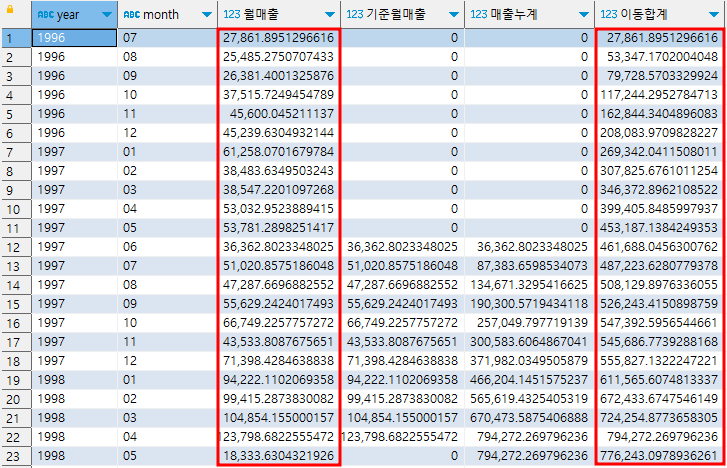The width and height of the screenshot is (727, 468).
Task: Click 매출누계 value 87,383.6598534073
Action: 532,266
